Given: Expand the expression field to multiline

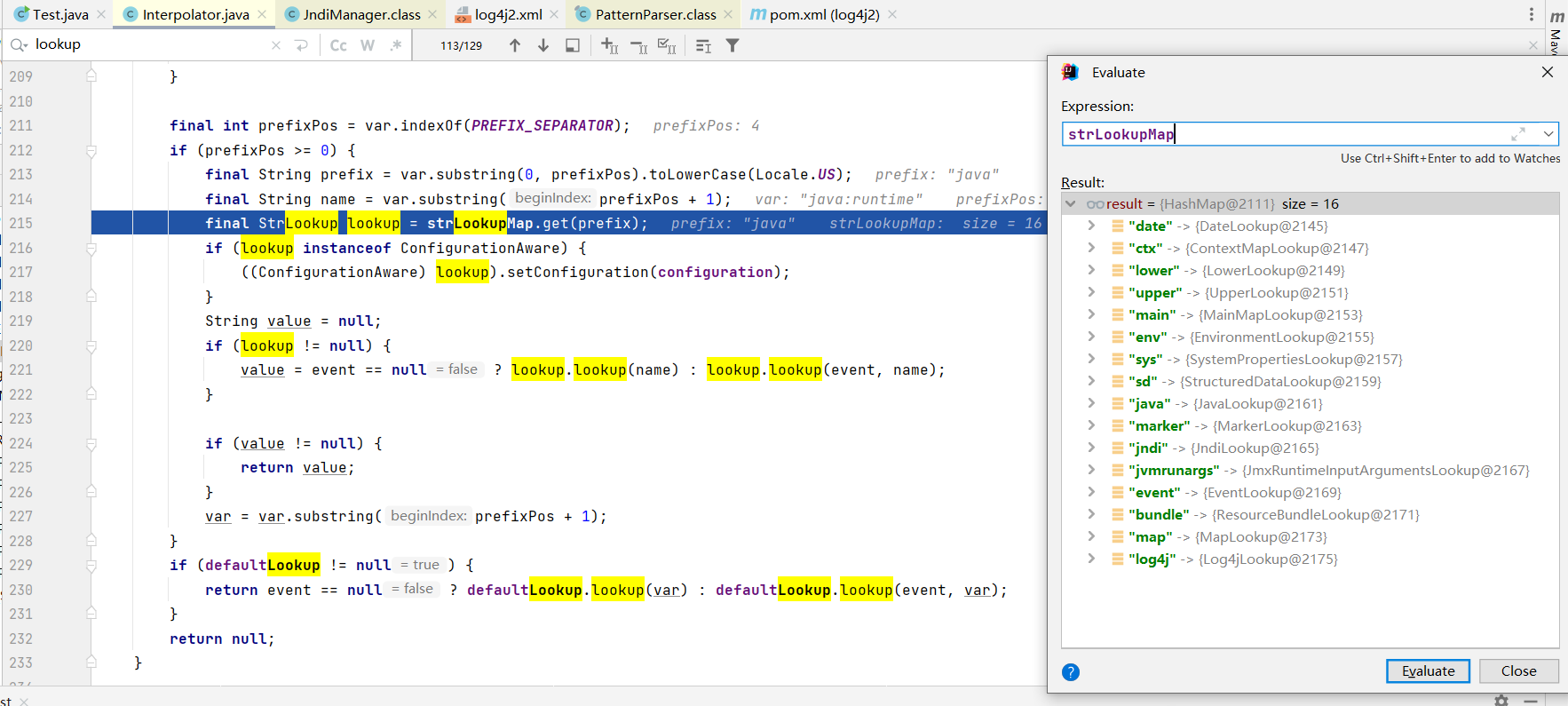Looking at the screenshot, I should pyautogui.click(x=1518, y=134).
